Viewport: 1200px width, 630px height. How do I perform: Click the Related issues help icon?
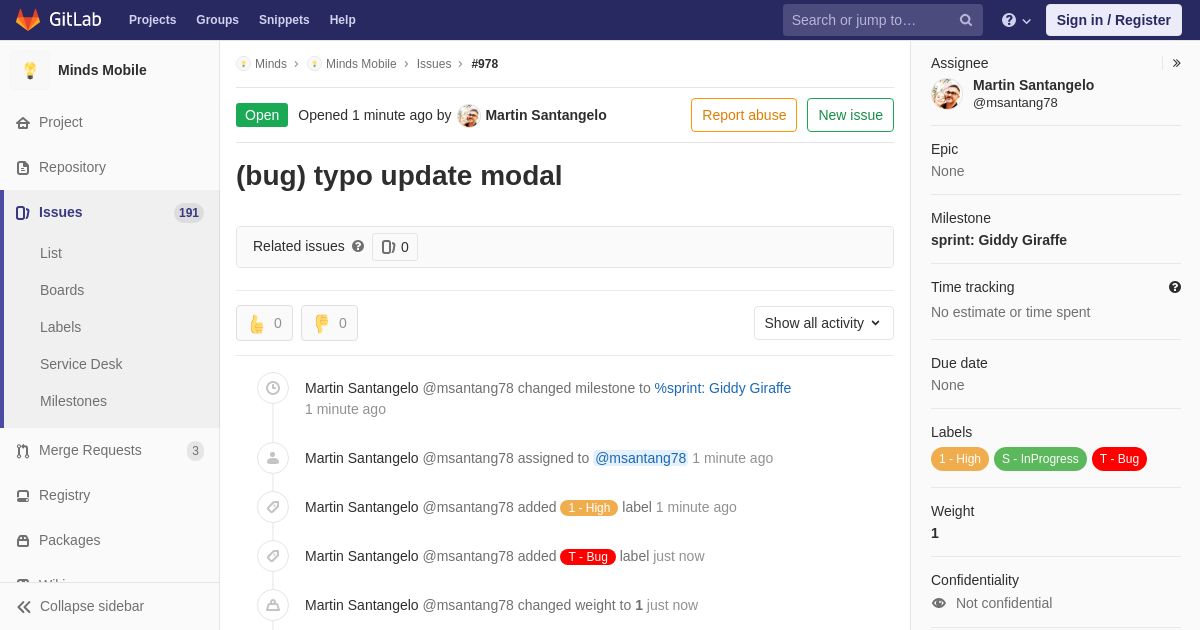pos(358,246)
